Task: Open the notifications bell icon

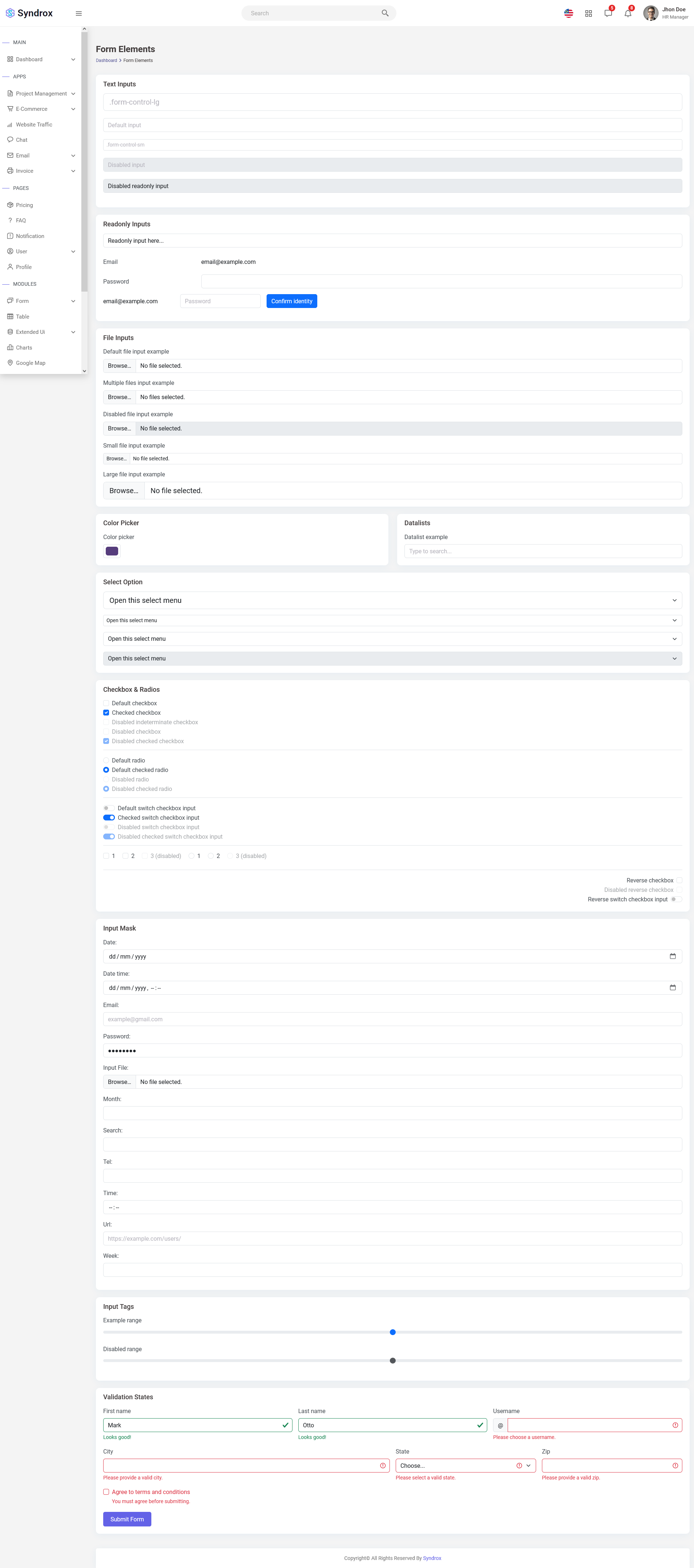Action: tap(628, 13)
